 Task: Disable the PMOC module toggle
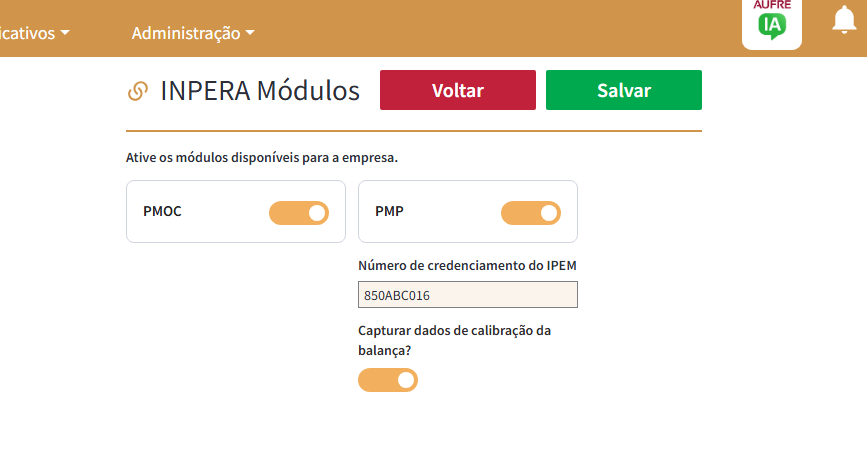point(299,213)
